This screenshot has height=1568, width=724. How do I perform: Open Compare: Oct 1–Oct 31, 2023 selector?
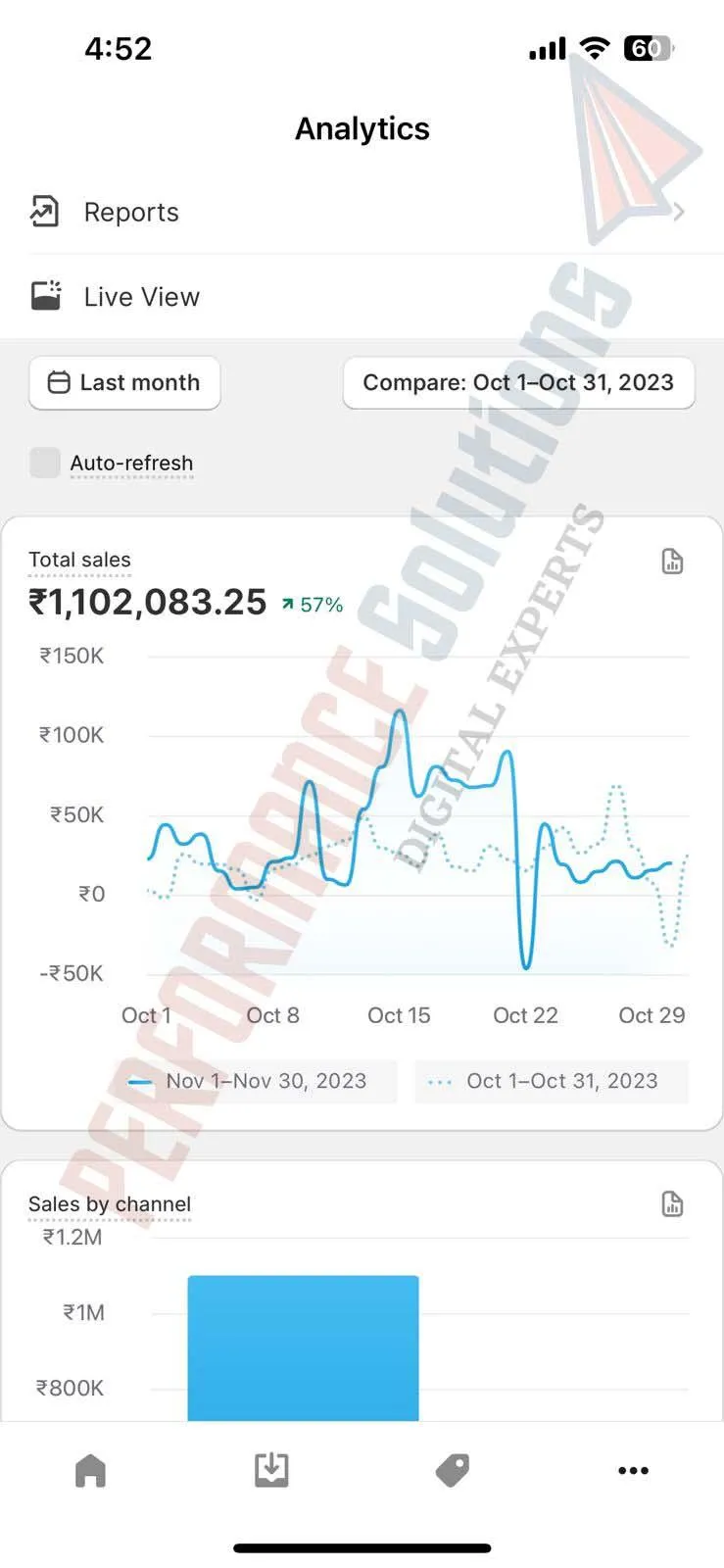[518, 382]
